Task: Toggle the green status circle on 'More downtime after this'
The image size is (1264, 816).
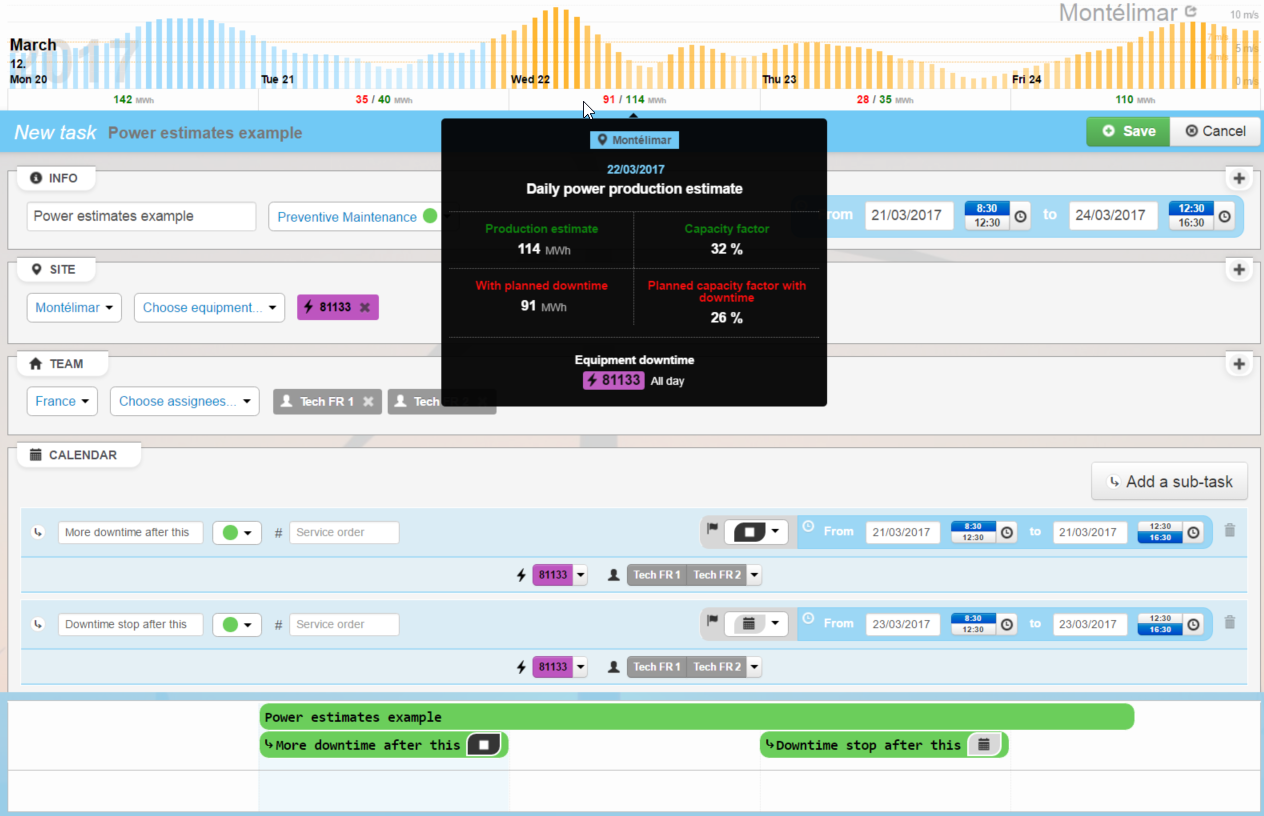Action: click(230, 532)
